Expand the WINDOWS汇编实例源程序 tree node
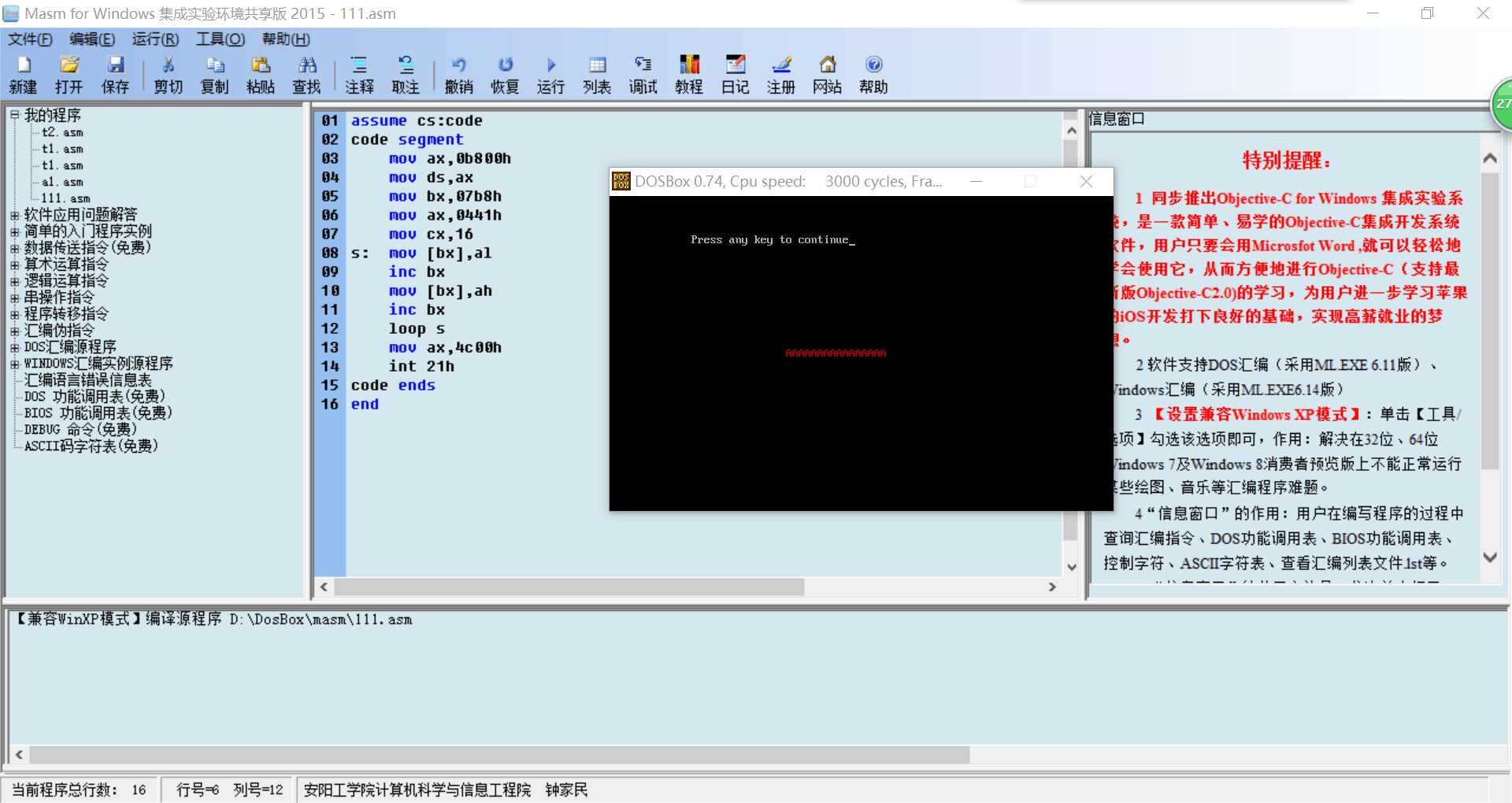This screenshot has width=1512, height=803. tap(14, 364)
